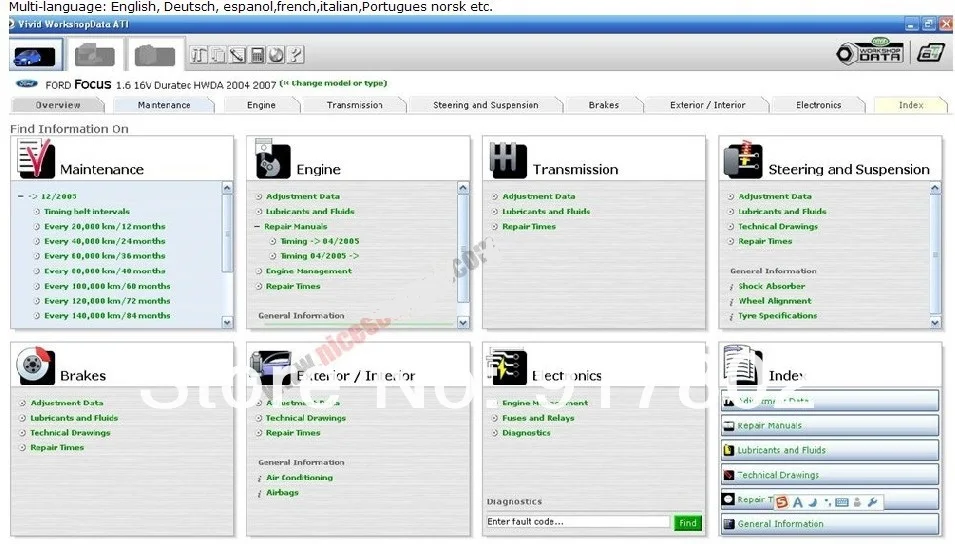Switch to the Electronics tab
Image resolution: width=955 pixels, height=544 pixels.
(x=818, y=105)
